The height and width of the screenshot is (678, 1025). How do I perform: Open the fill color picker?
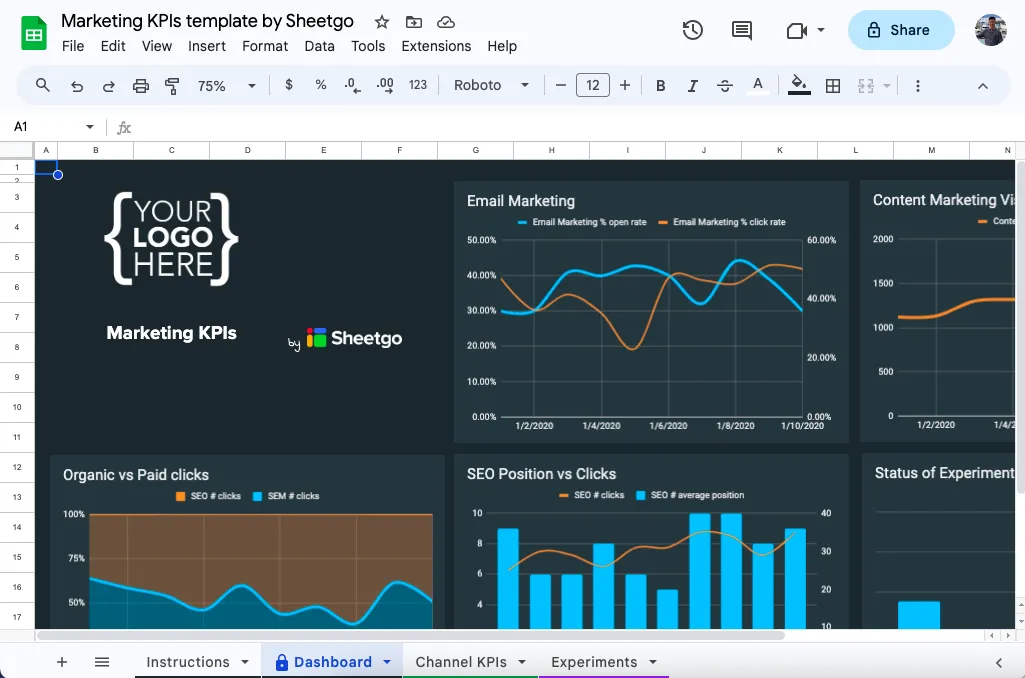click(x=799, y=86)
